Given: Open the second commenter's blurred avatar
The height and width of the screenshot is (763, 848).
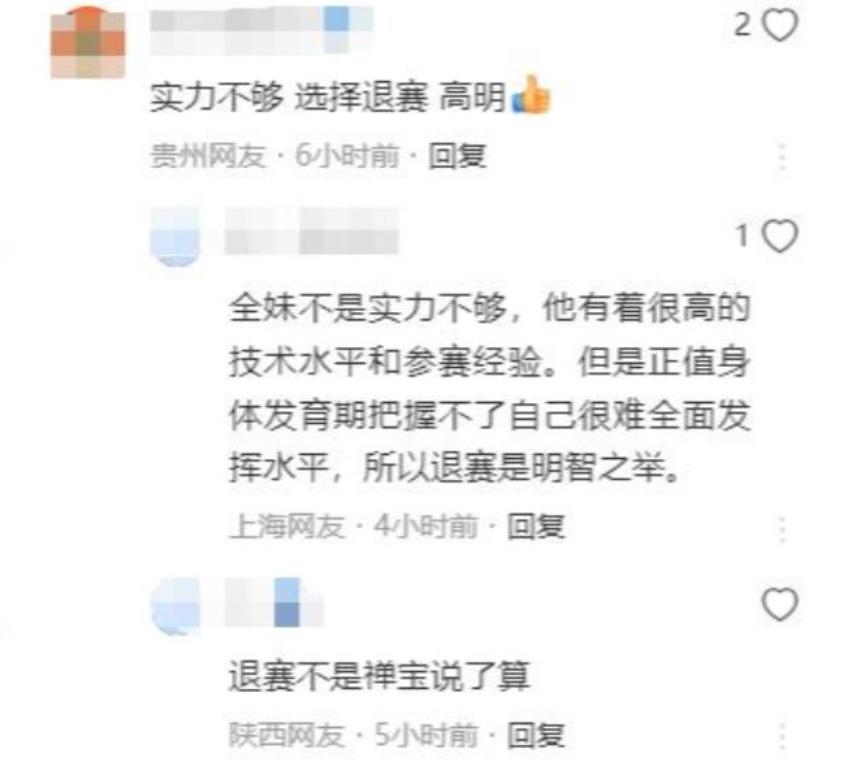Looking at the screenshot, I should click(x=175, y=237).
